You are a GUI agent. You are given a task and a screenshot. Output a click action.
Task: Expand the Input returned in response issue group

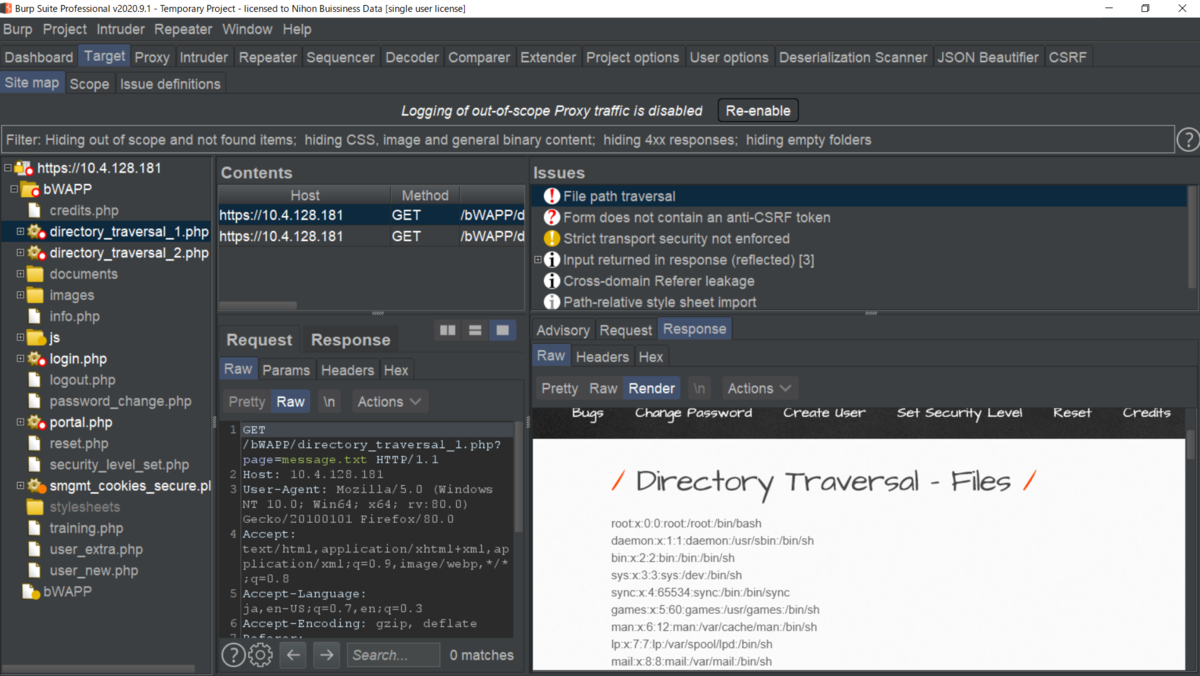pyautogui.click(x=538, y=259)
